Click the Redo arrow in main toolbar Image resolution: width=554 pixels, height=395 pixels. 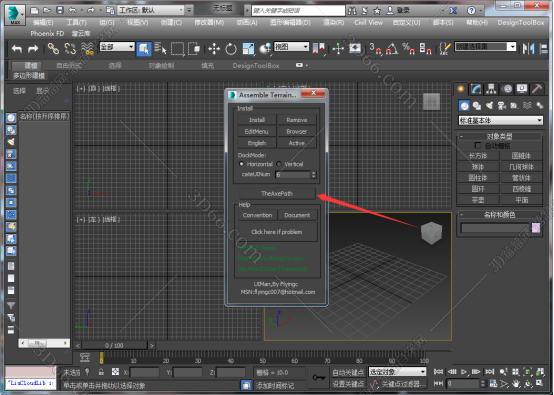(33, 48)
